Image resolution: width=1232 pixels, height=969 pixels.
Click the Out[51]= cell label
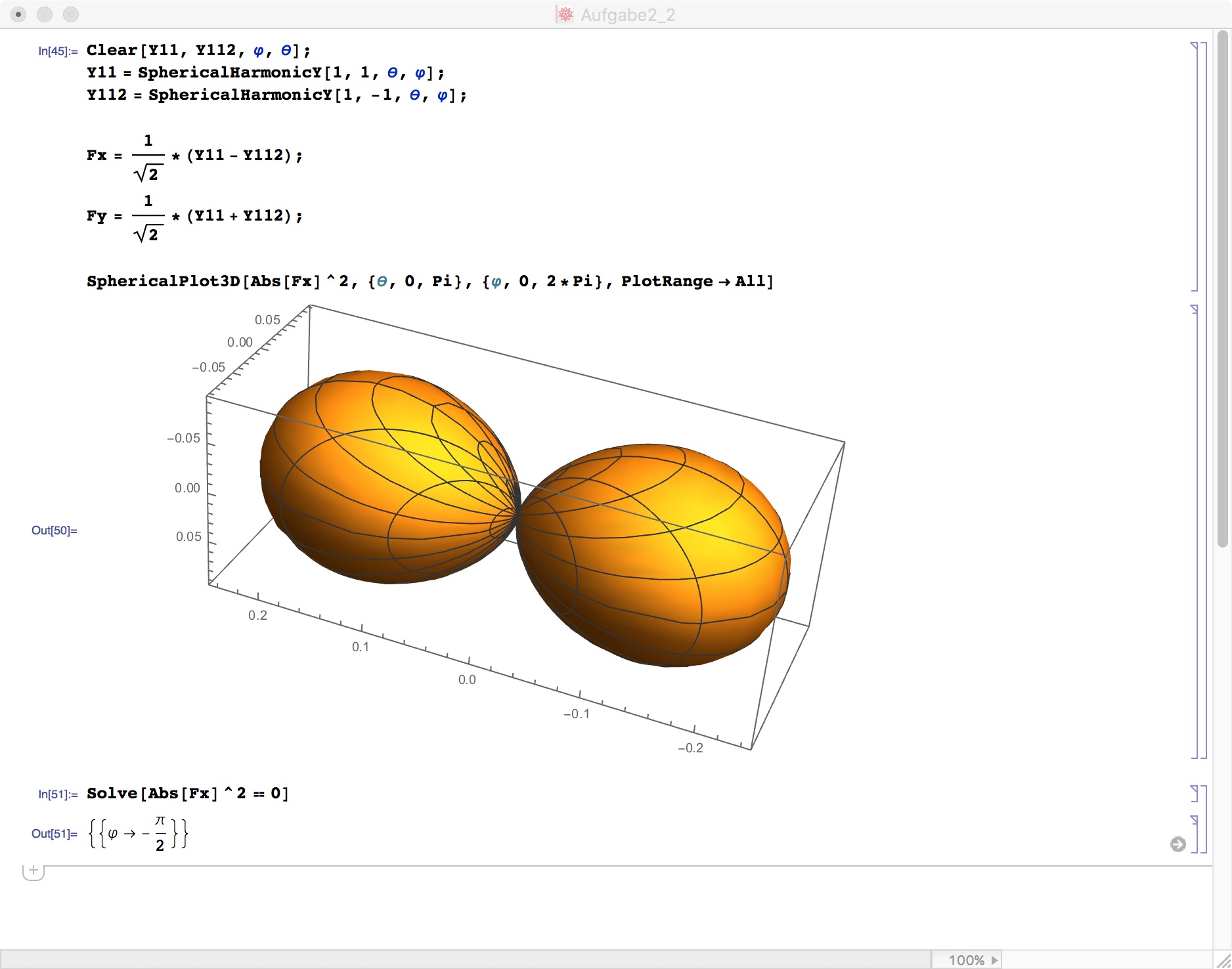55,834
